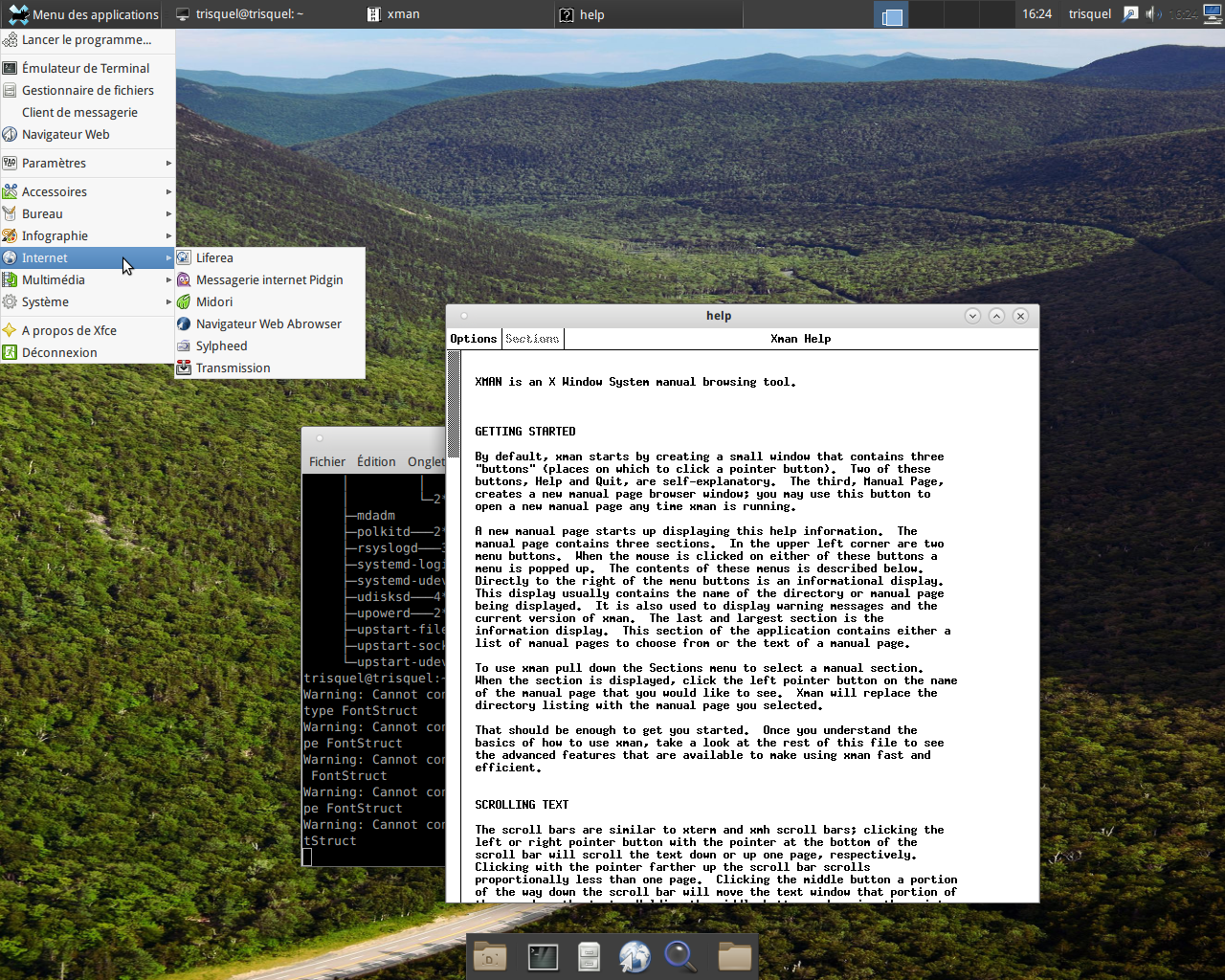Click SCROLLING TEXT heading in help

[522, 805]
